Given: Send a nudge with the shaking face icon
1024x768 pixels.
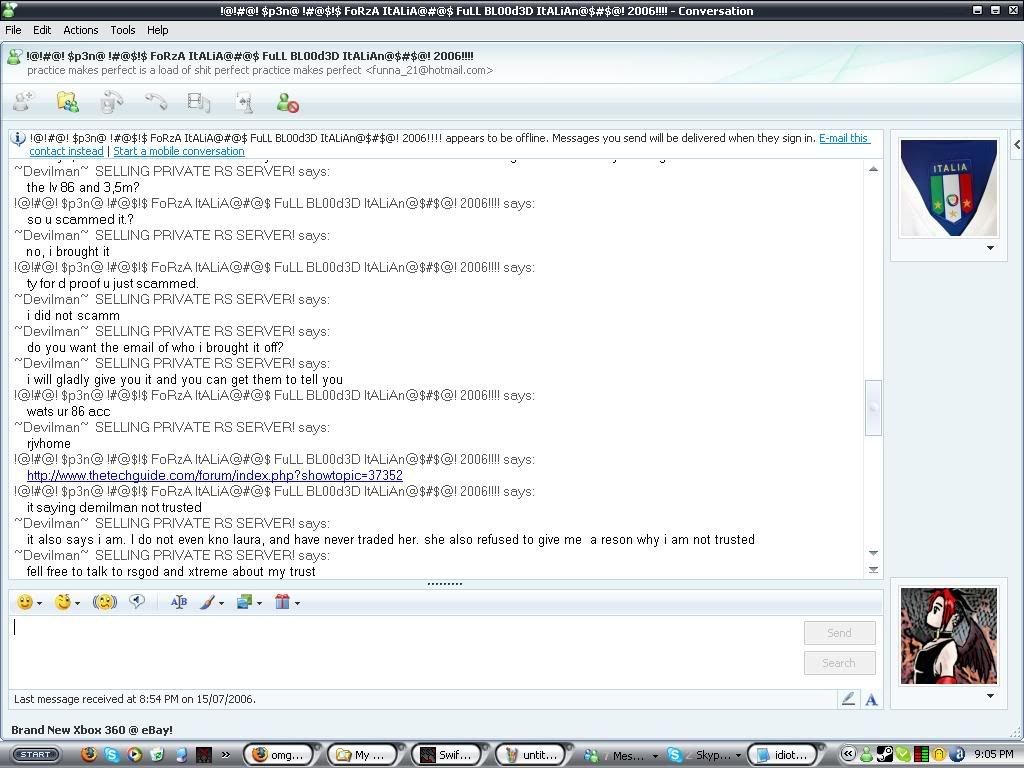Looking at the screenshot, I should (x=105, y=602).
